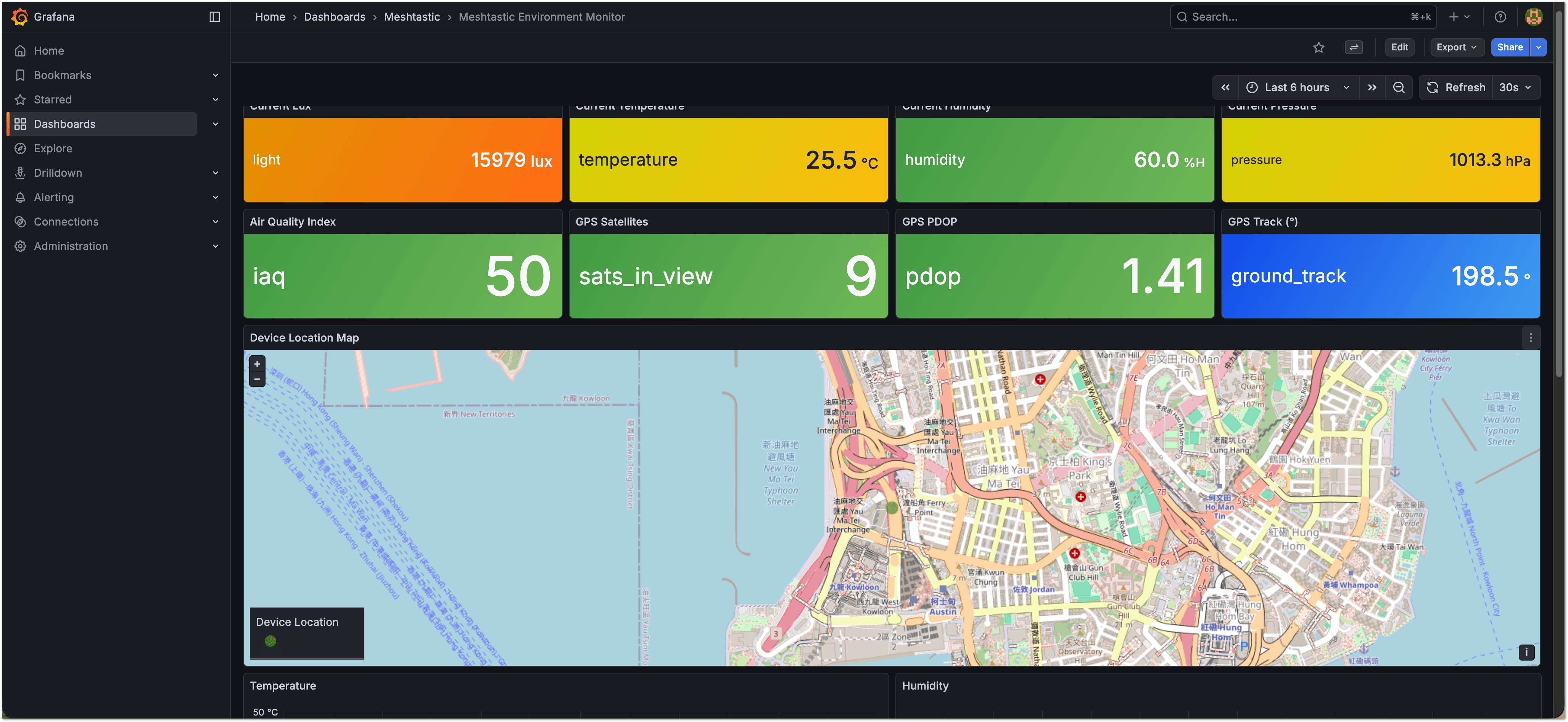
Task: Open the Share menu
Action: click(1510, 47)
